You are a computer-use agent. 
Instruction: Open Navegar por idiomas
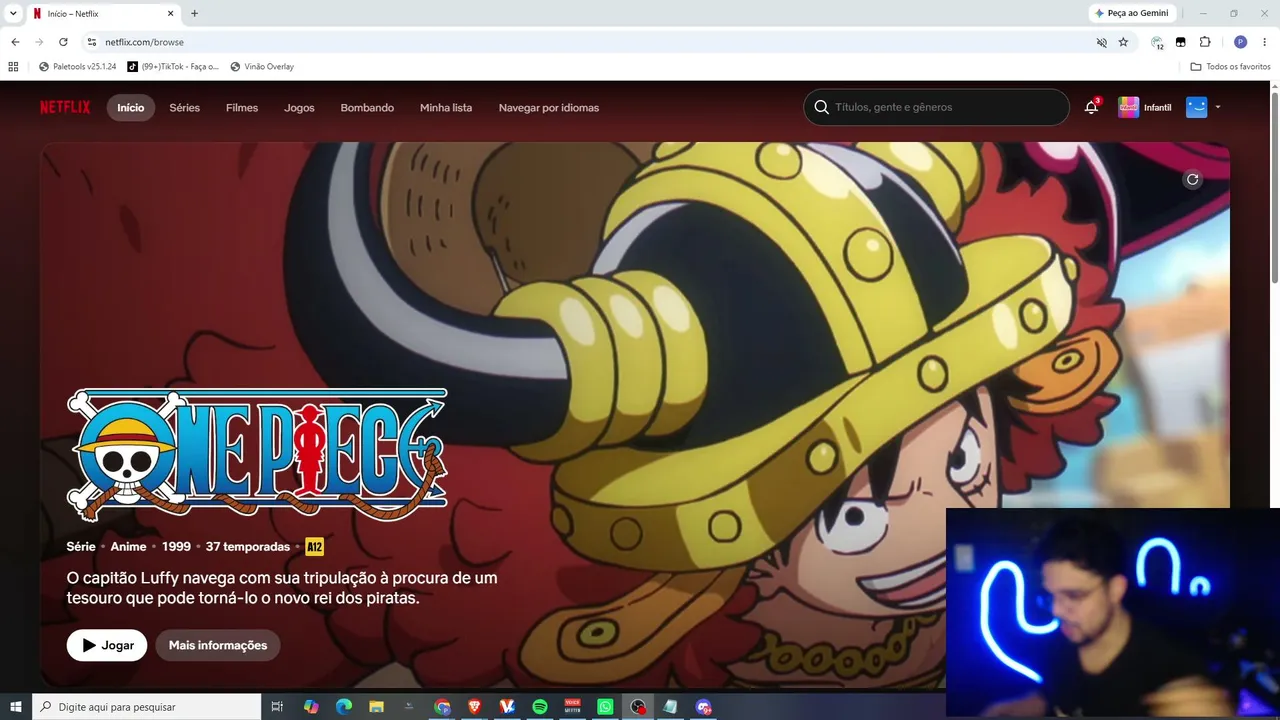[x=549, y=107]
